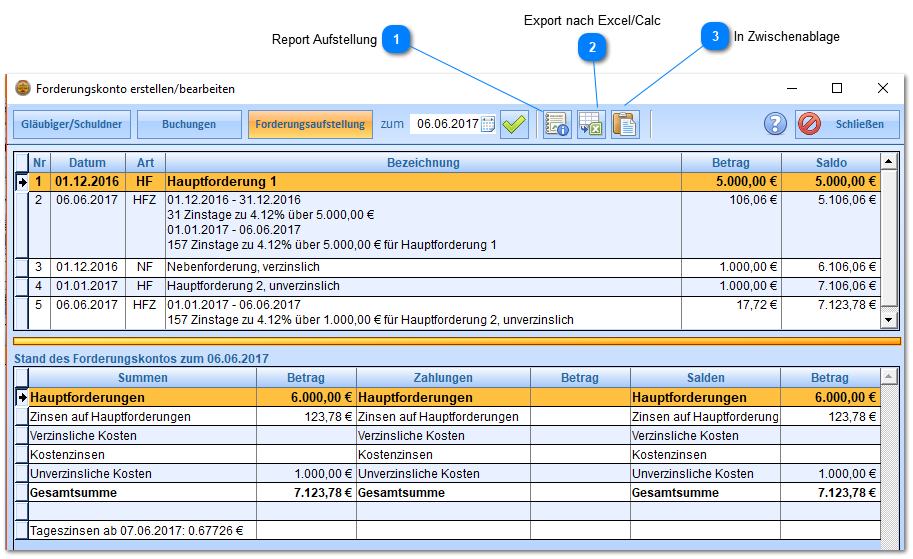Export to Excel/Calc via toolbar icon
The height and width of the screenshot is (559, 913).
[591, 125]
